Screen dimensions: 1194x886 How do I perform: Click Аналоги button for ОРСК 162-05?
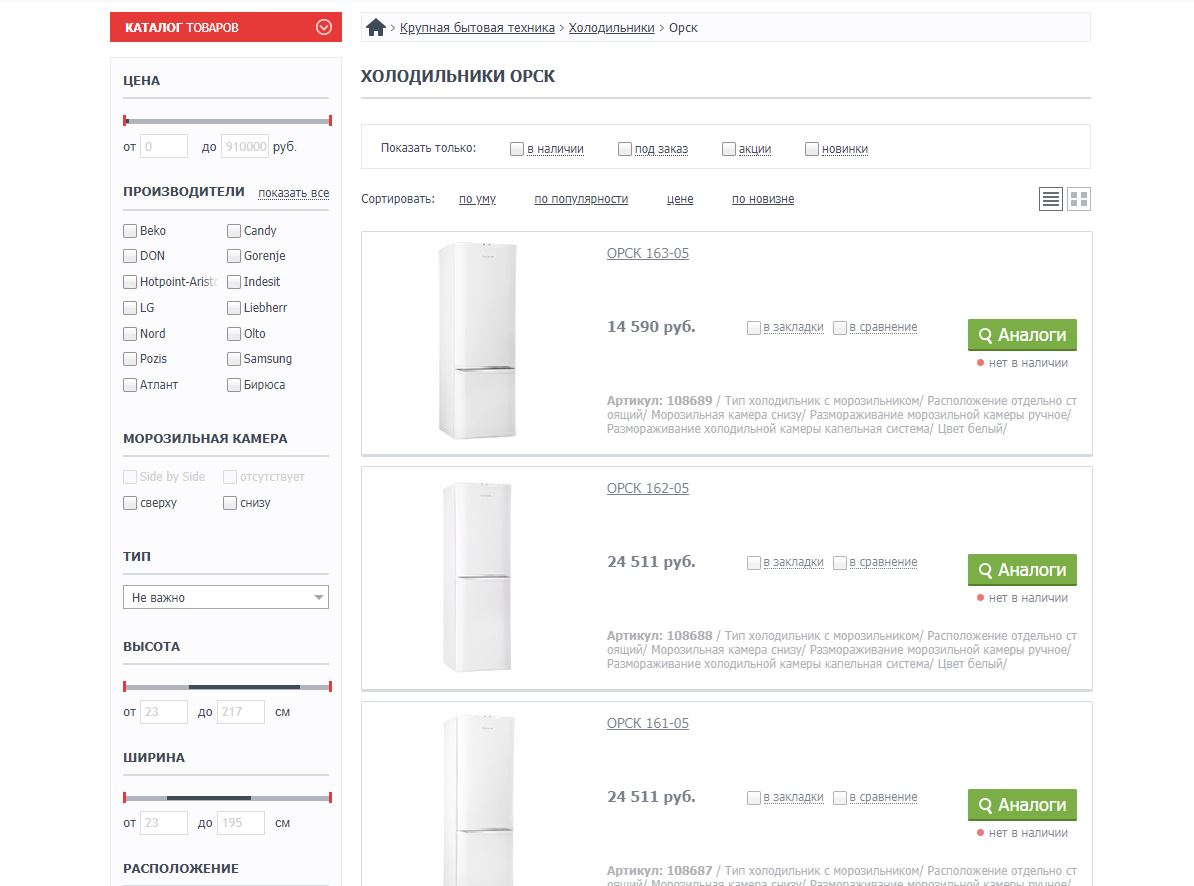(x=1022, y=570)
